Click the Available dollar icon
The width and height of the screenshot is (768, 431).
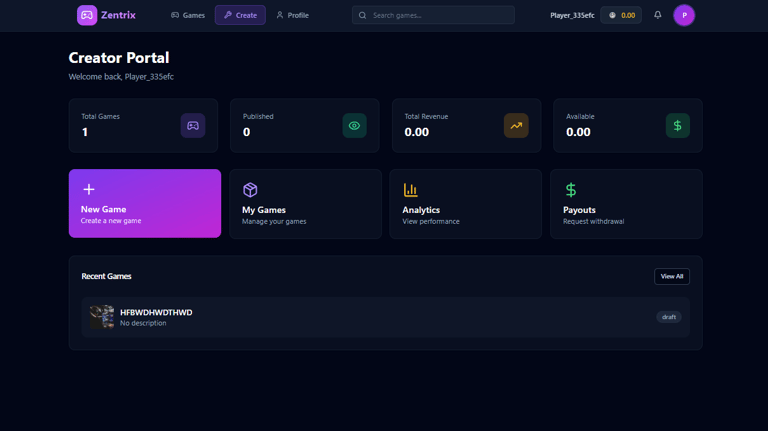(677, 125)
